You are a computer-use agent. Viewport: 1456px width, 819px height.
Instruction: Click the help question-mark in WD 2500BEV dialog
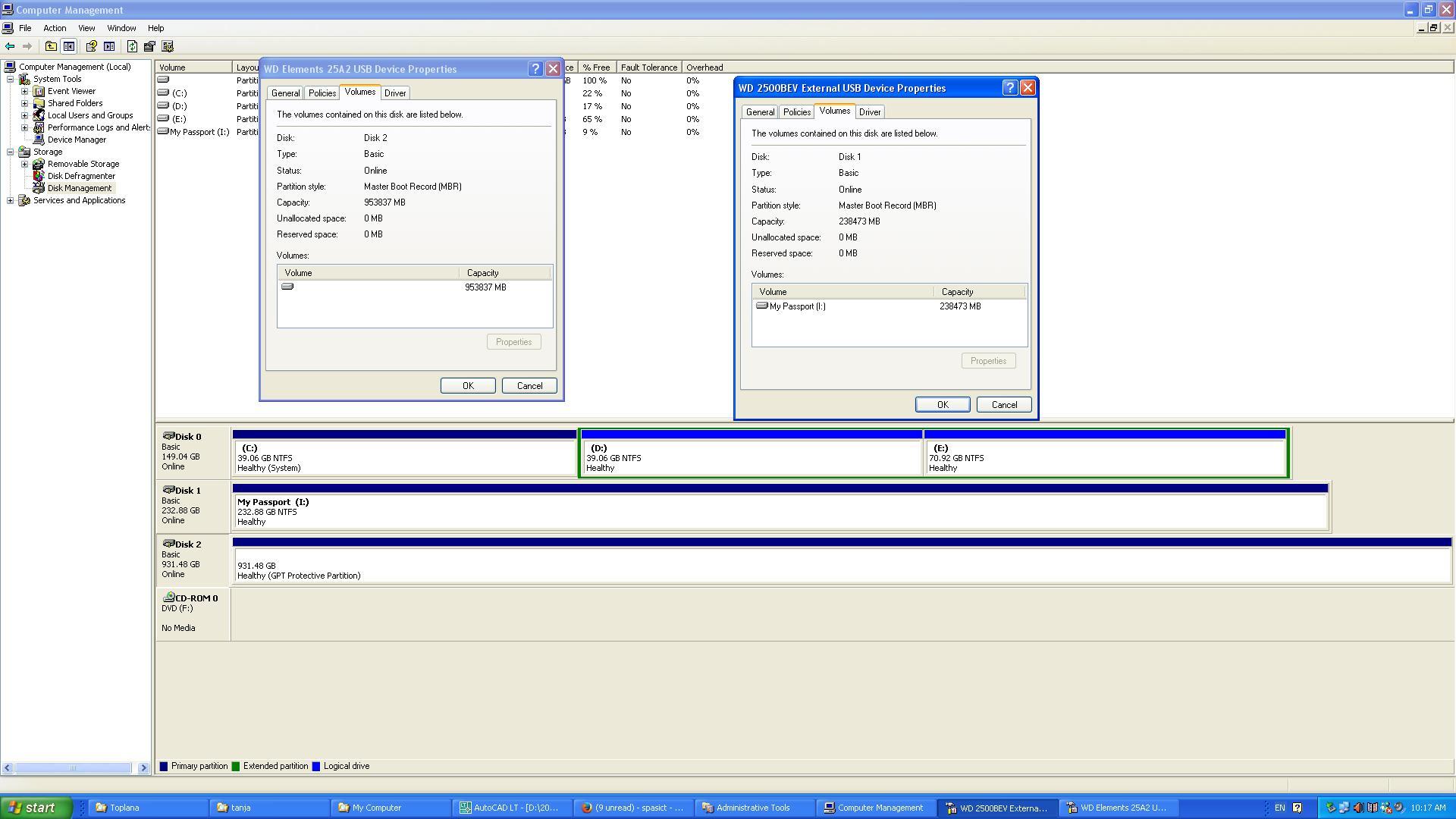click(1010, 88)
